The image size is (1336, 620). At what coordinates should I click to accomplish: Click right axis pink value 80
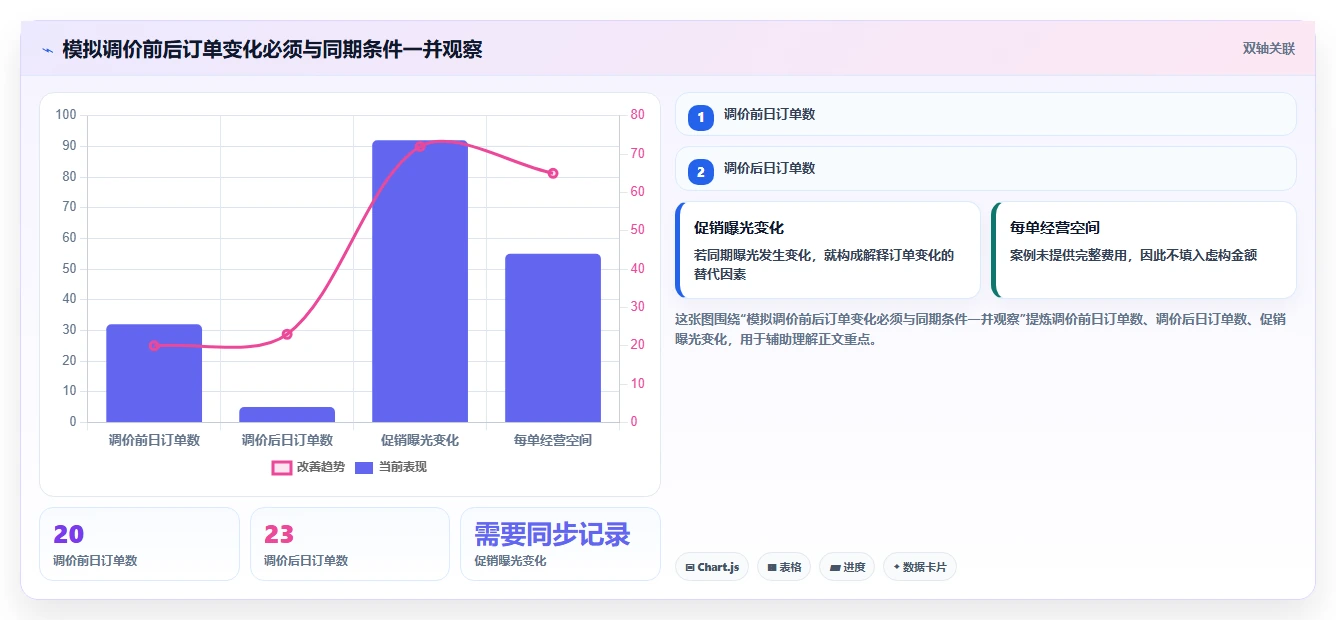click(638, 115)
